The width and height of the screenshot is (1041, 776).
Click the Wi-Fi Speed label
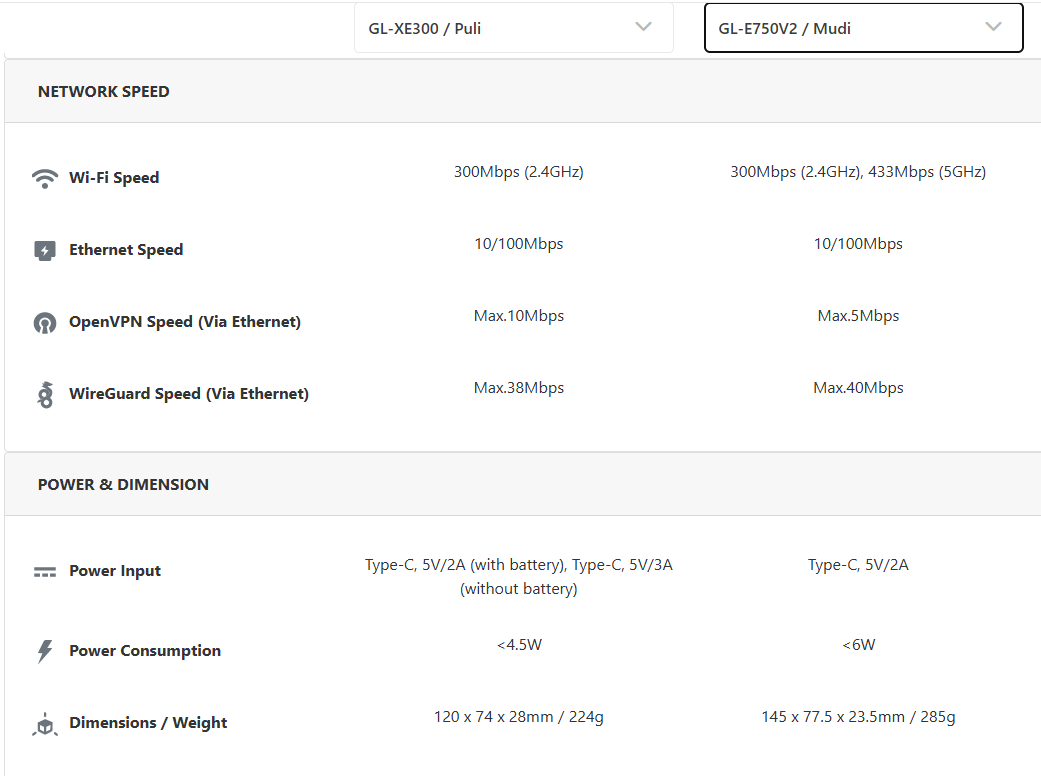(x=114, y=178)
